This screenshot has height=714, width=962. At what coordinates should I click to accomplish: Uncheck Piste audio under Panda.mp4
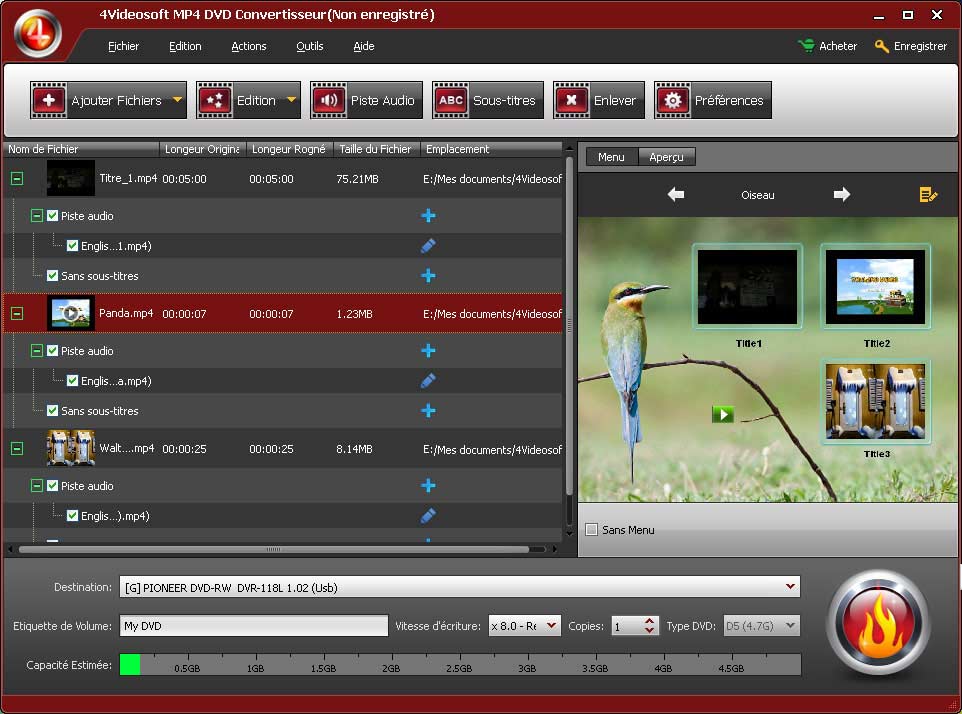[53, 351]
